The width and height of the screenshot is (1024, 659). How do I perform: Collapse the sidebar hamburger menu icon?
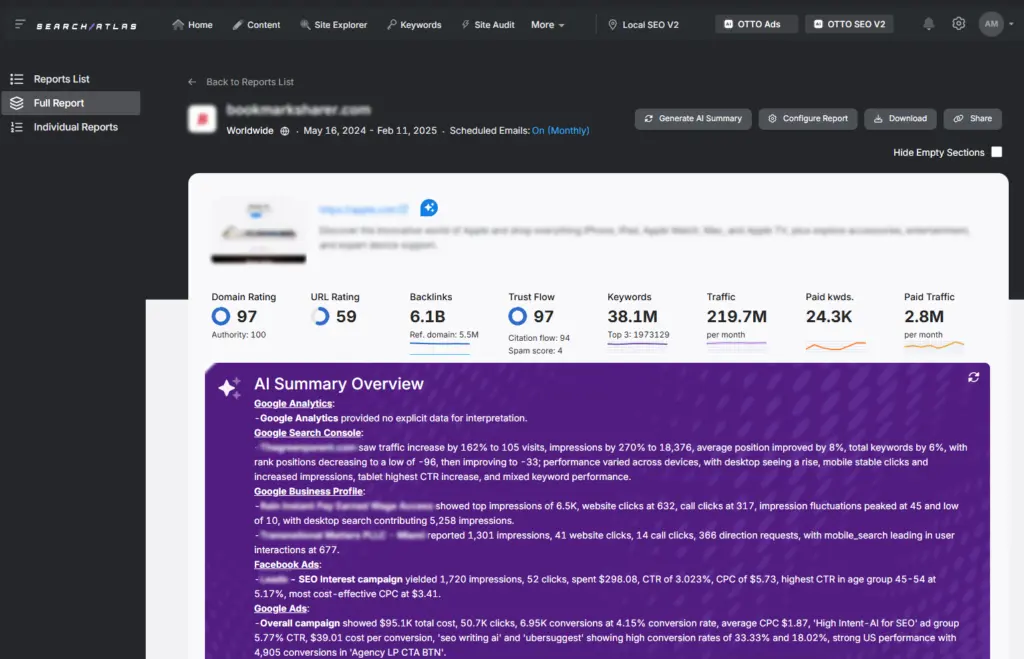20,24
